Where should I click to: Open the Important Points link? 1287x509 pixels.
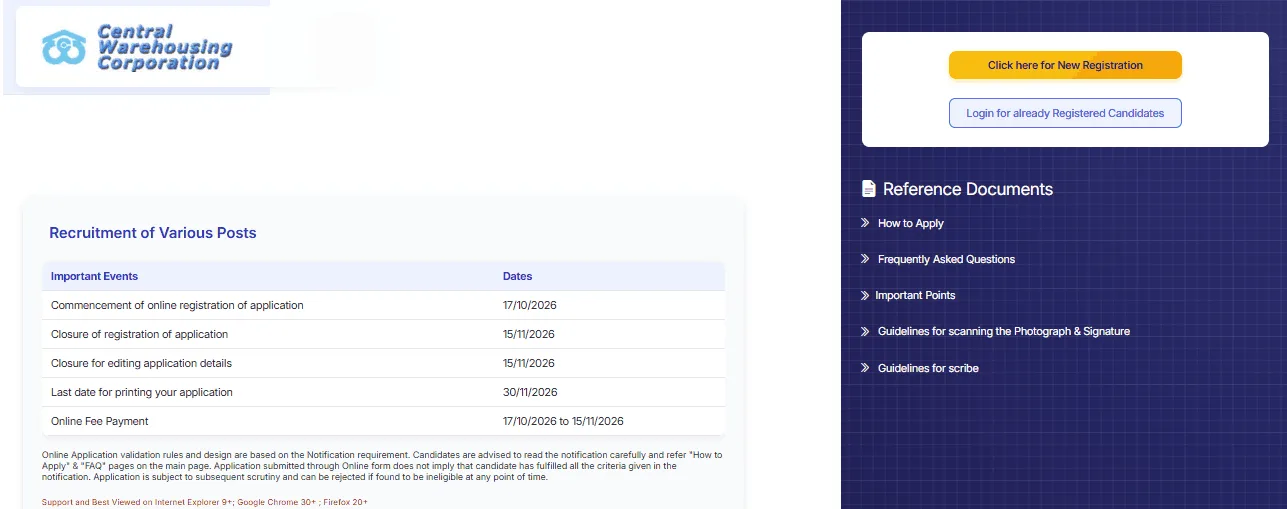pos(915,295)
